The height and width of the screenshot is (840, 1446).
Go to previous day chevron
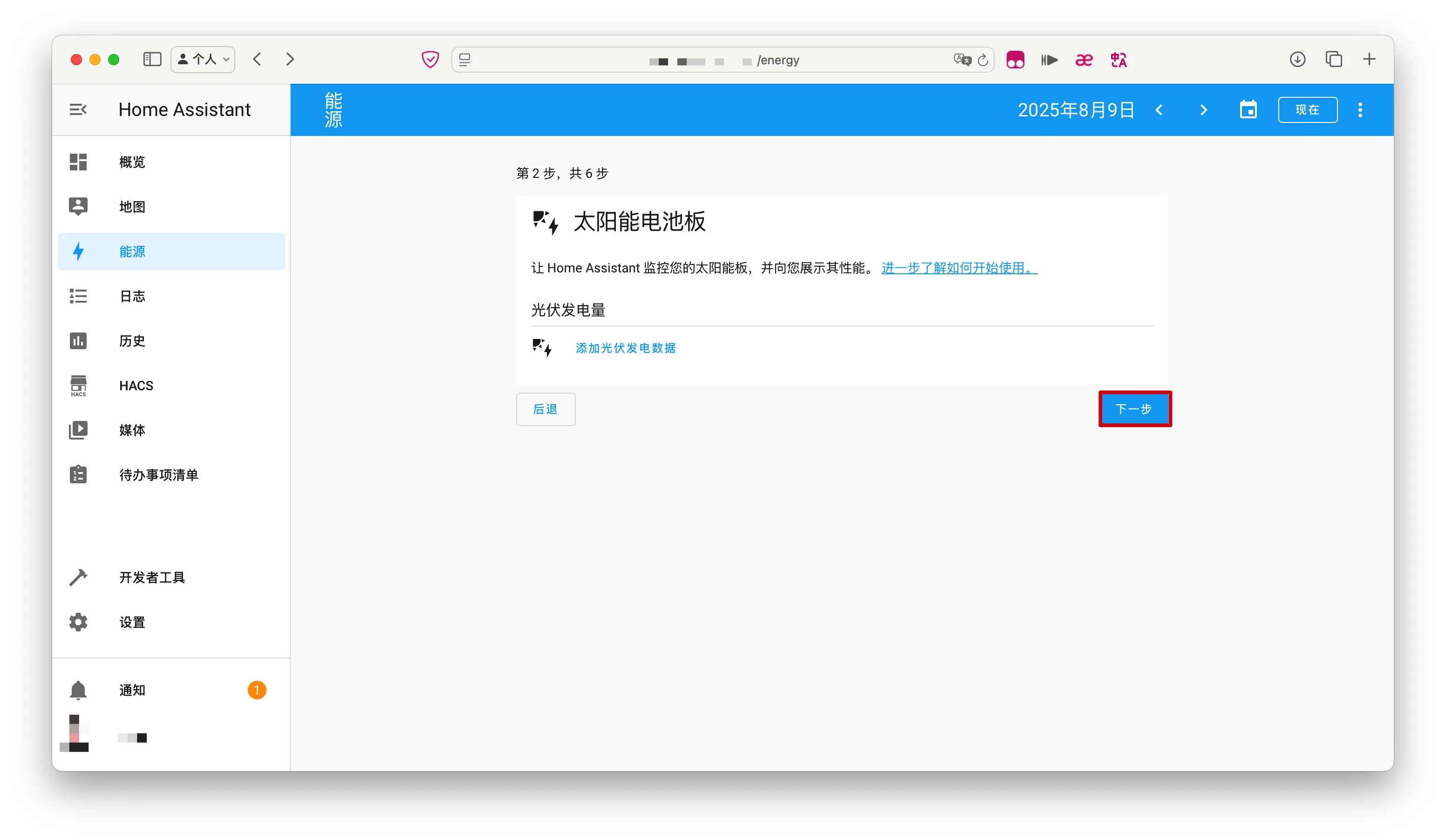[x=1159, y=109]
